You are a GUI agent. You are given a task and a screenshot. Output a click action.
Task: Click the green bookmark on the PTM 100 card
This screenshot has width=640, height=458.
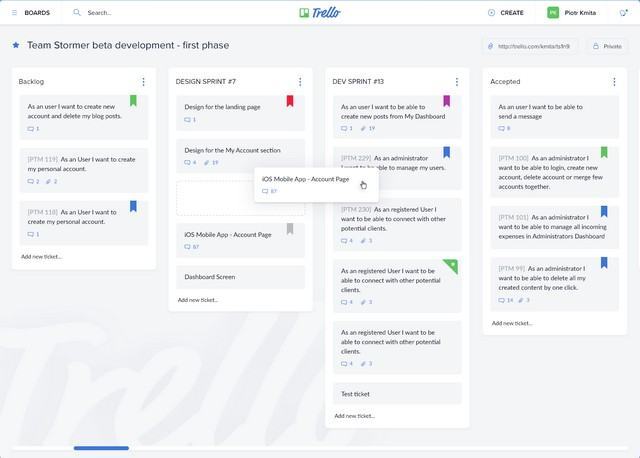[604, 152]
